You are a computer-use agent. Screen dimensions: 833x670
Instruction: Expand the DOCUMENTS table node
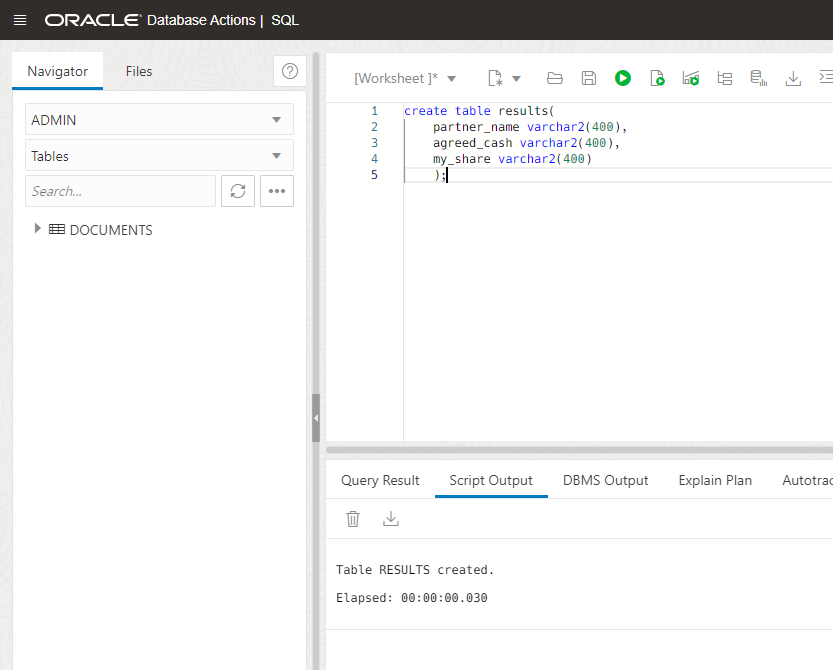pyautogui.click(x=38, y=229)
